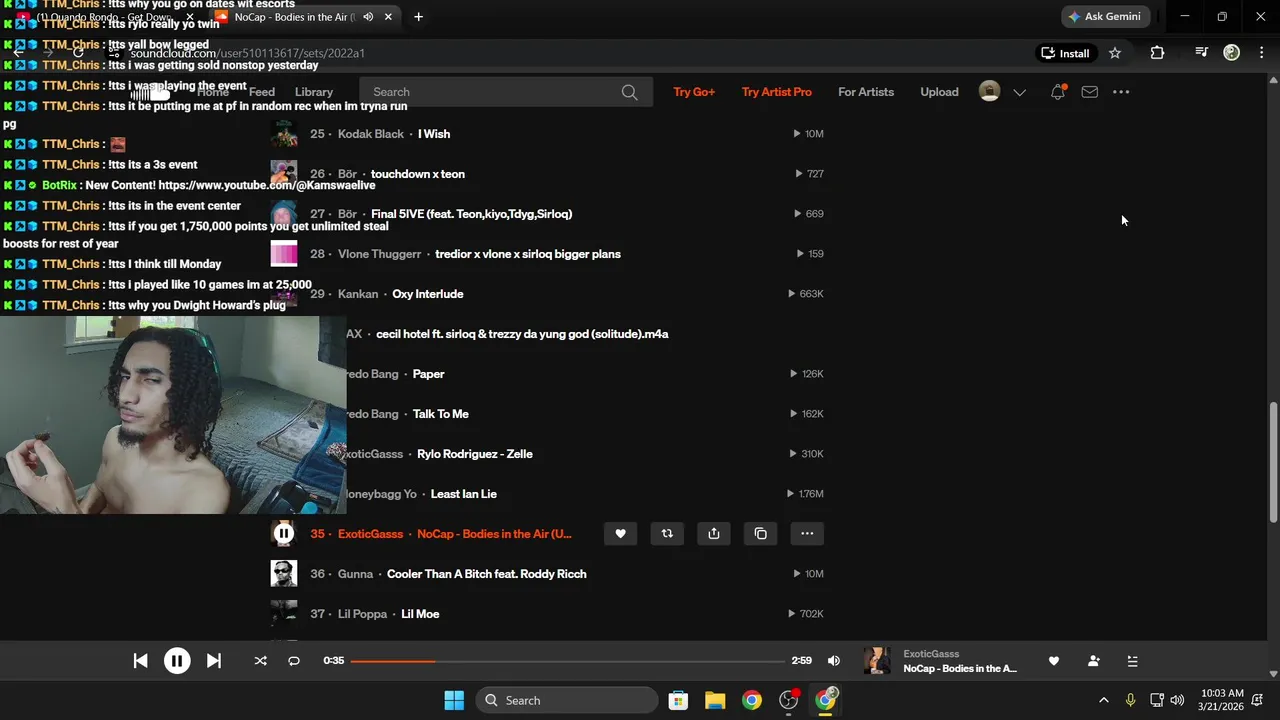
Task: Toggle repeat in the player bar
Action: pyautogui.click(x=294, y=661)
